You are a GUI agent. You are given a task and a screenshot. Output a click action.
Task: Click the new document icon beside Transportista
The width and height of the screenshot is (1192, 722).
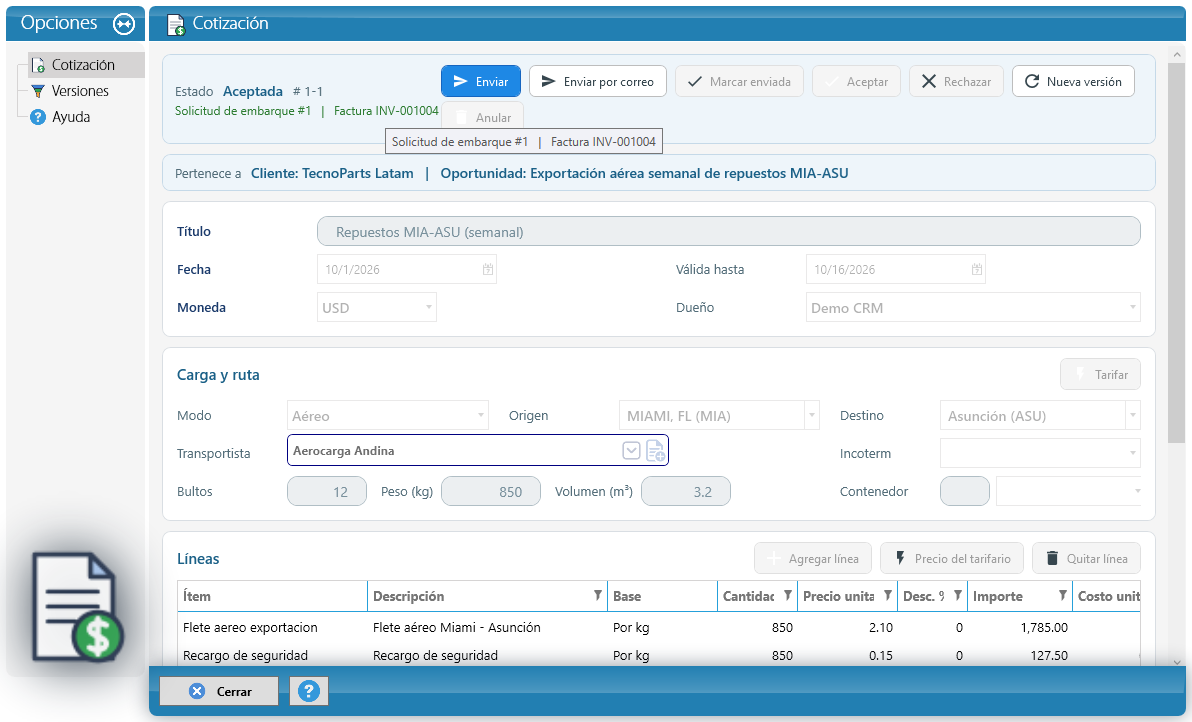point(655,451)
